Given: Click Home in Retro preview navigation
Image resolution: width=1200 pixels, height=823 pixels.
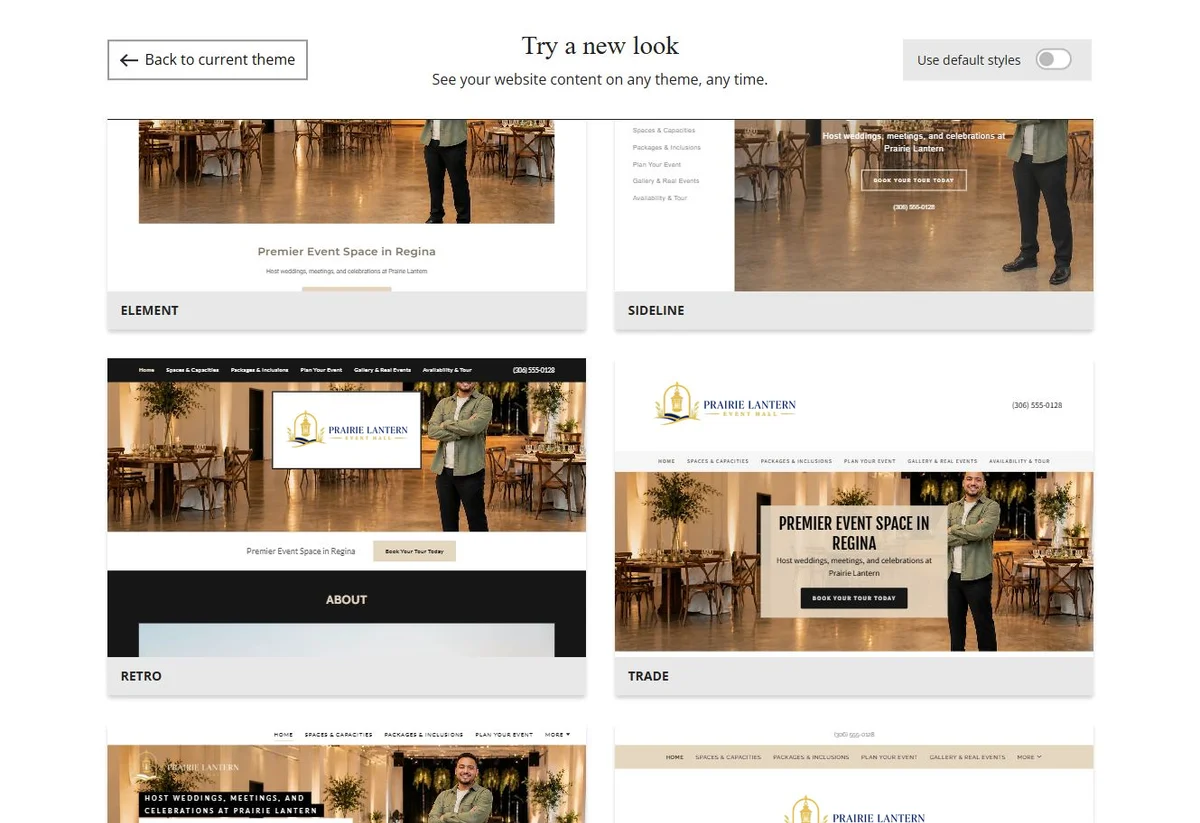Looking at the screenshot, I should point(147,370).
